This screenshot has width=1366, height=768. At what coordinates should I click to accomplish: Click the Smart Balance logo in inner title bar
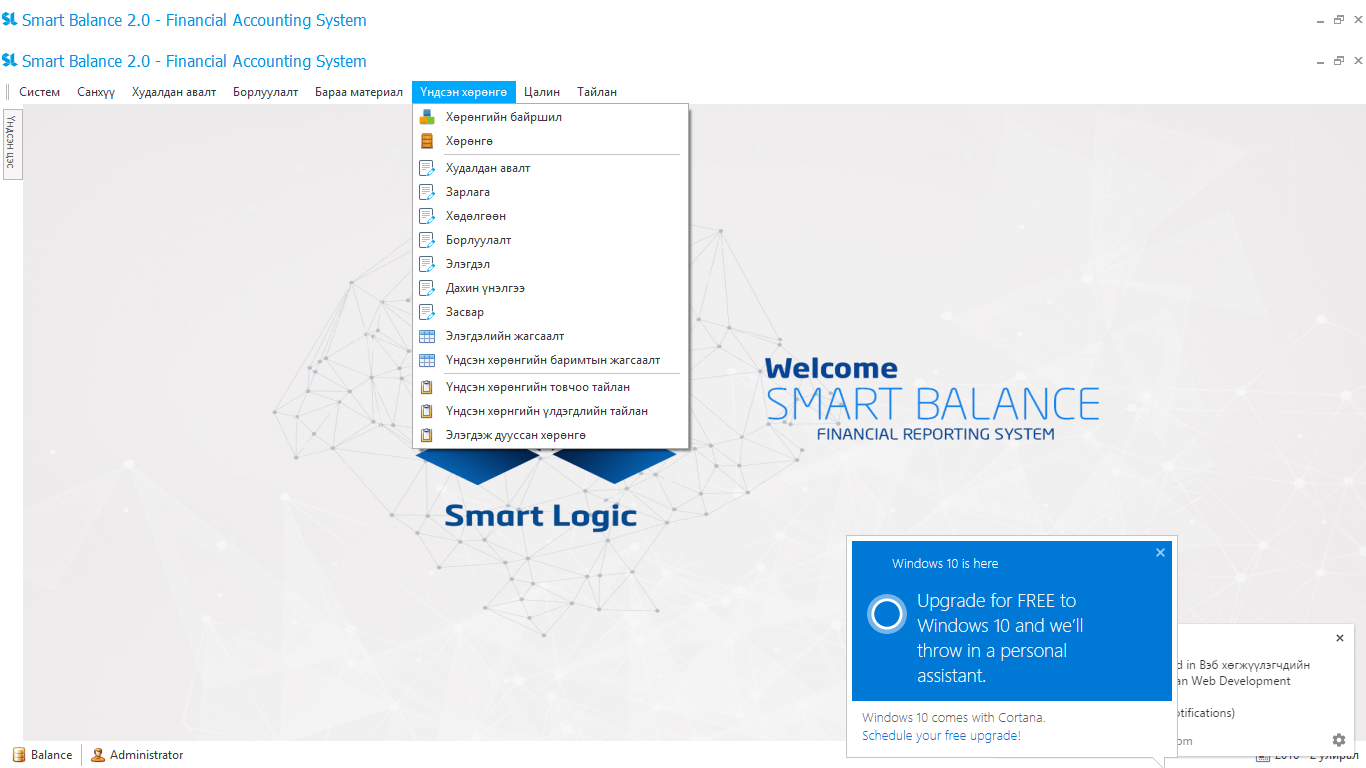9,61
